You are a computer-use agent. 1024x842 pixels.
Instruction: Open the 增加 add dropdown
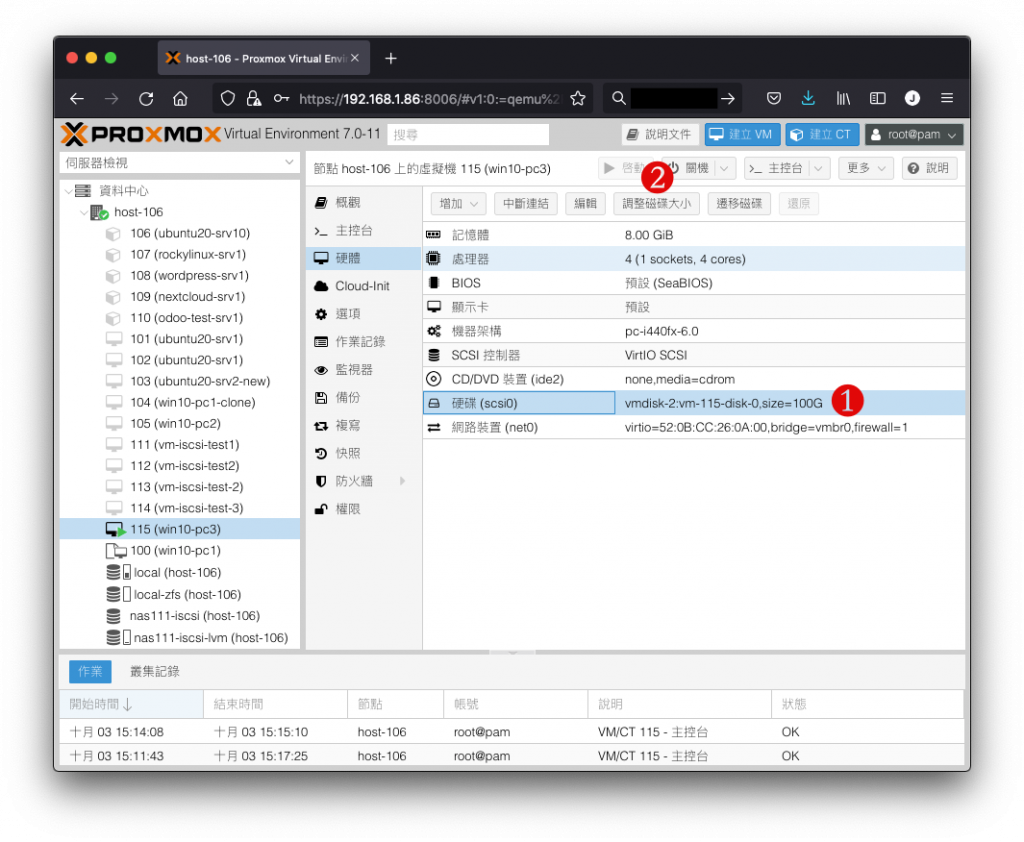point(458,204)
